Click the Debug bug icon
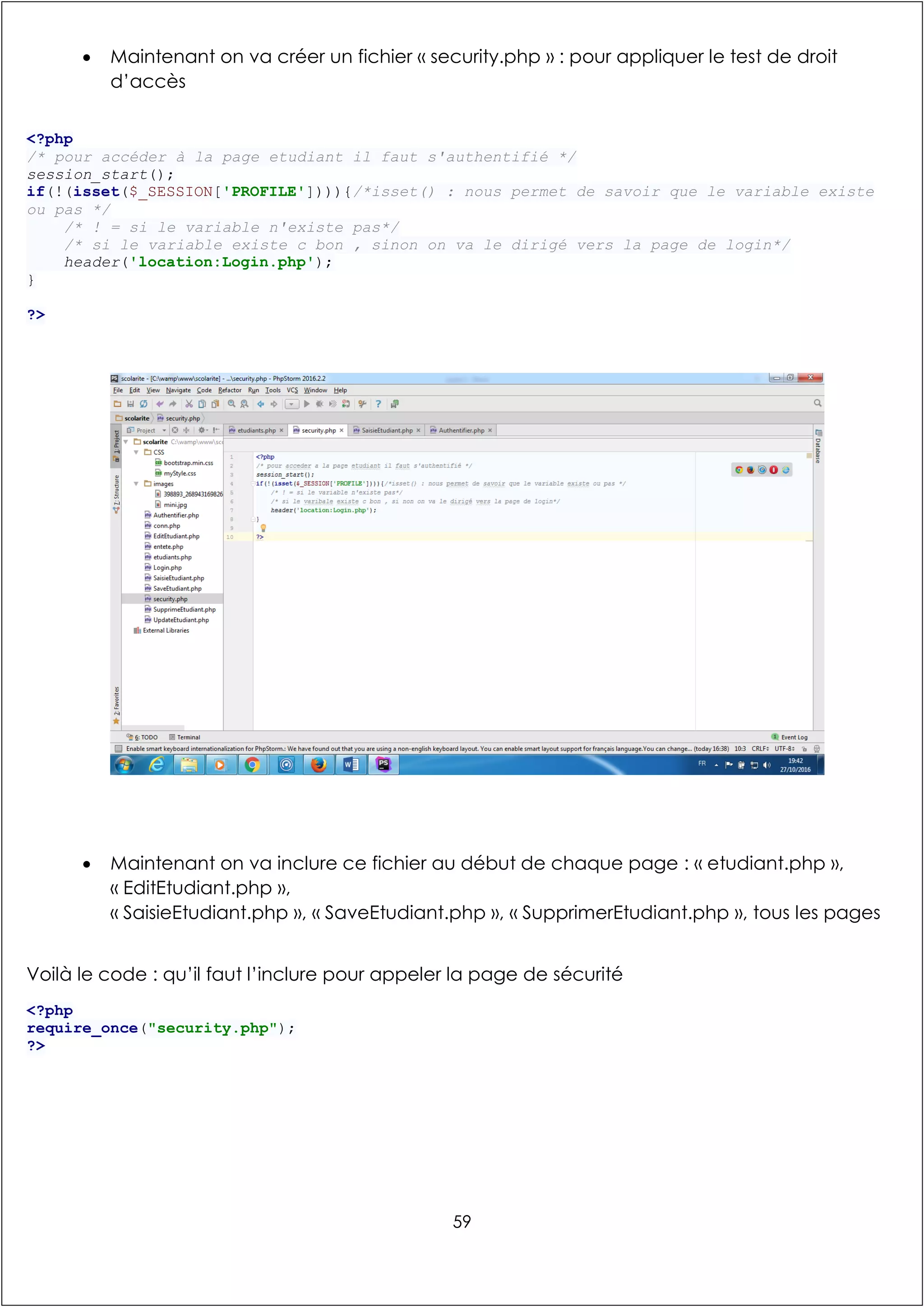Screen dimensions: 924x1307 coord(320,403)
